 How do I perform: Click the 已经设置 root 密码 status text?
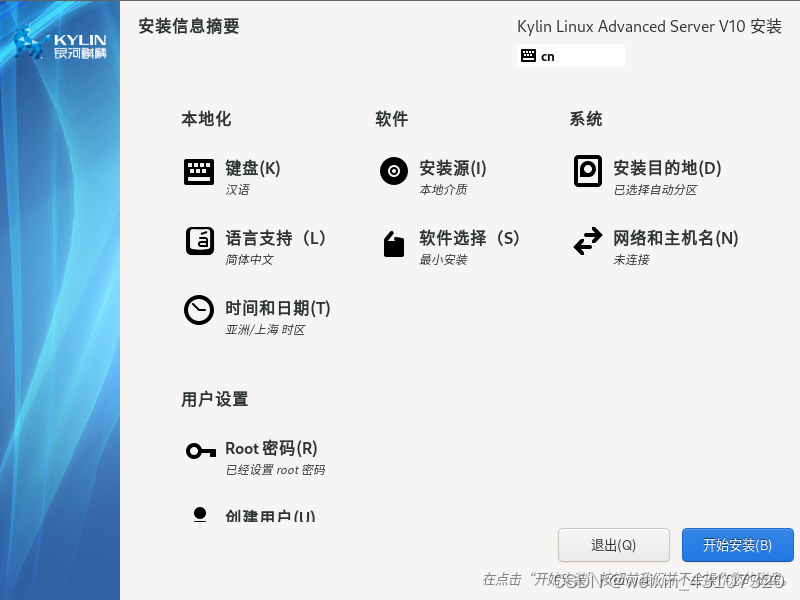275,470
